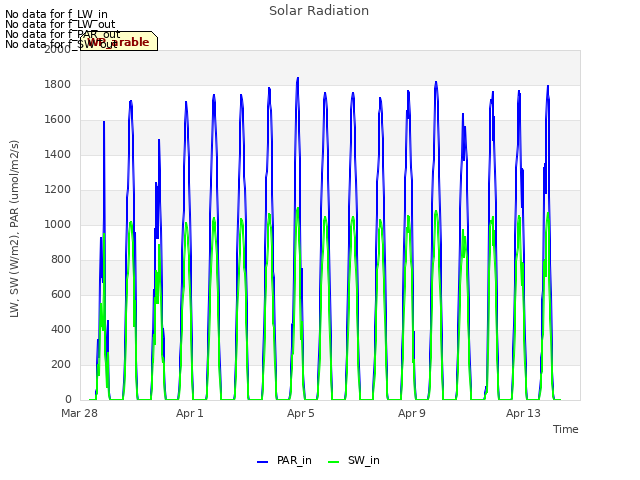
Task: Click the 0 y-axis tick label
Action: (68, 399)
